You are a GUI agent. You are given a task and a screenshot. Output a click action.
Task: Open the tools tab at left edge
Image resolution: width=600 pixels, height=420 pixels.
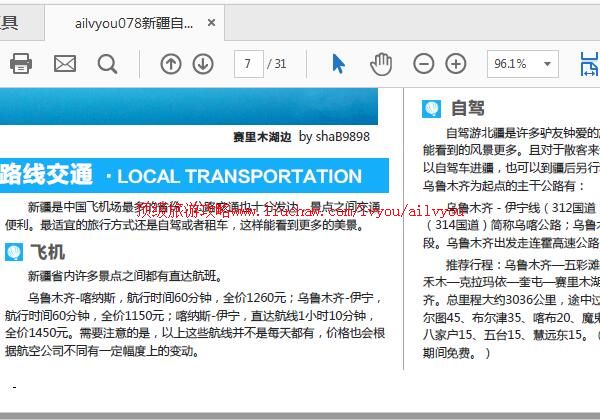click(10, 23)
